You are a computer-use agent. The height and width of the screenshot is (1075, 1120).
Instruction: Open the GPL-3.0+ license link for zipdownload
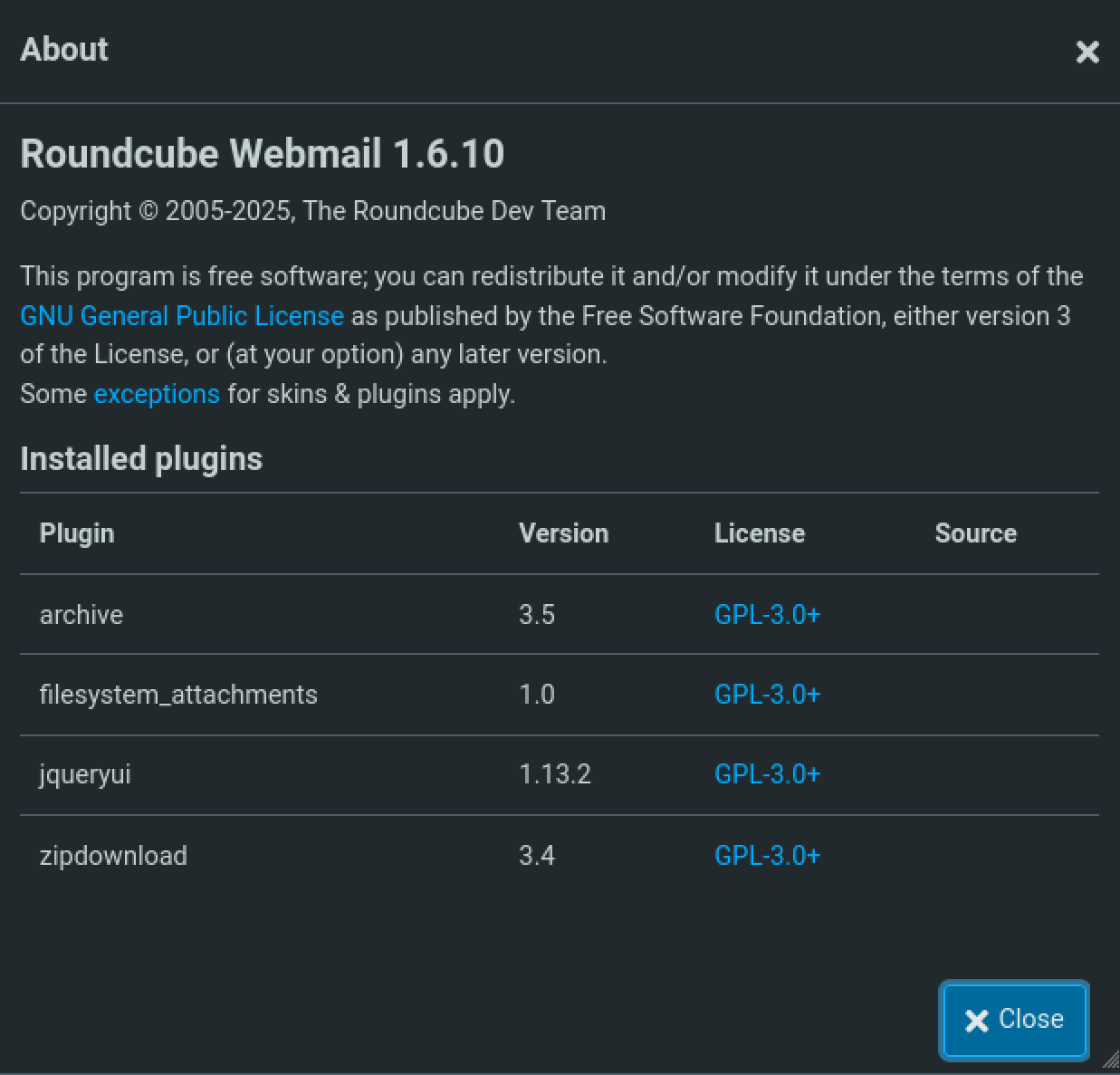(768, 856)
